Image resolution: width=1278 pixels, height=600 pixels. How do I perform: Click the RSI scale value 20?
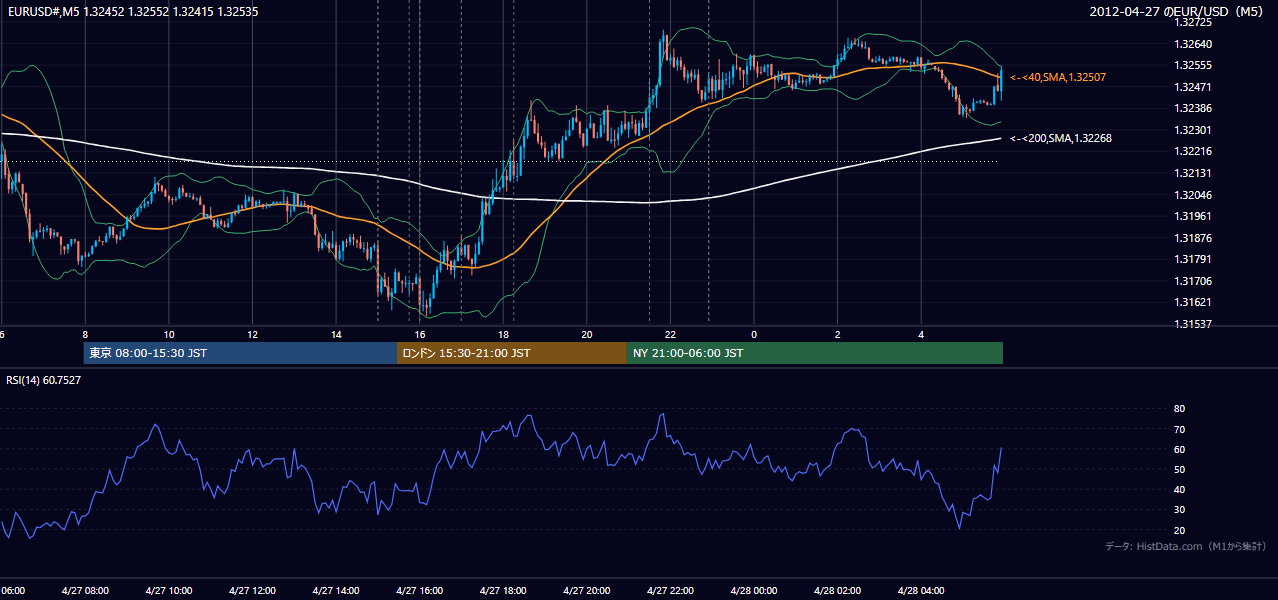click(1179, 530)
